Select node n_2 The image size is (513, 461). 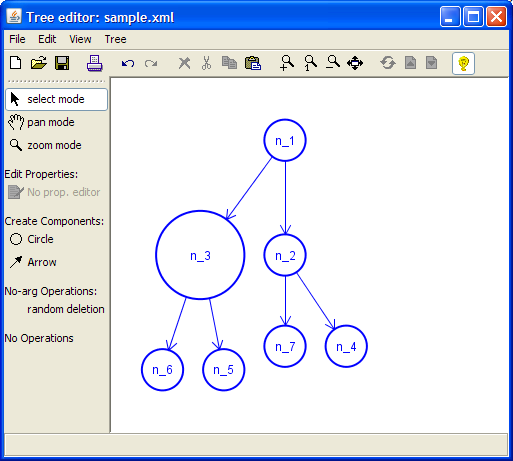285,255
